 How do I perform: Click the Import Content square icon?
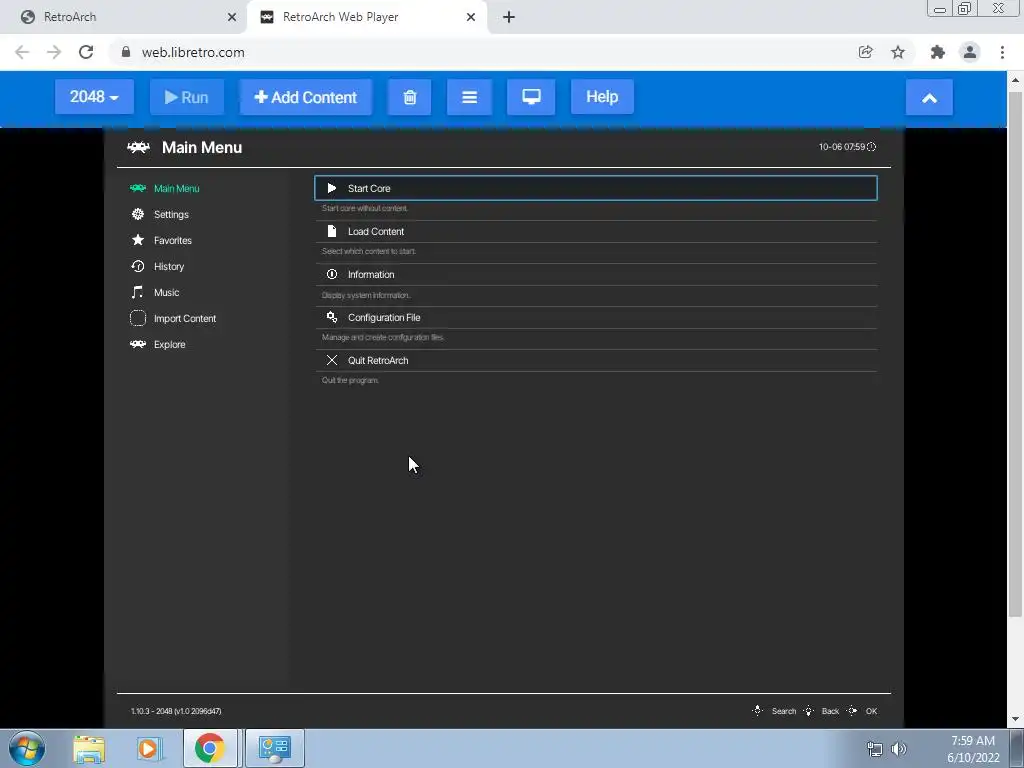(x=138, y=318)
